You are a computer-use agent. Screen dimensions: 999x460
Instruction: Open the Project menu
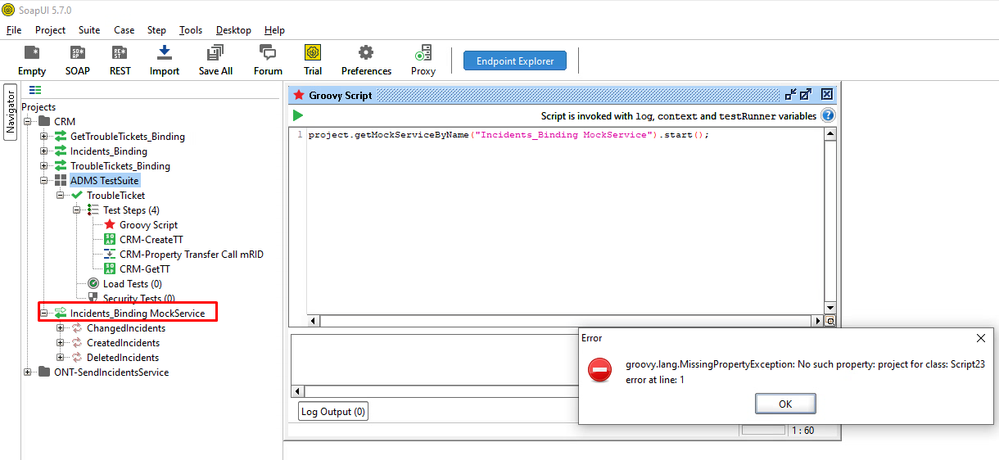[50, 30]
